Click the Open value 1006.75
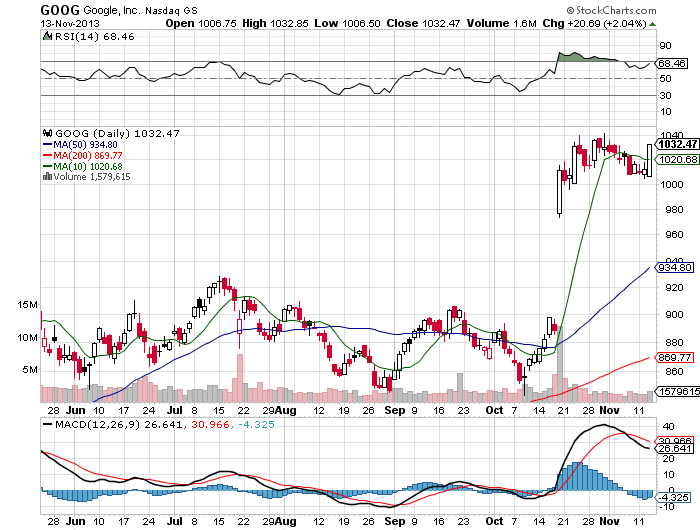This screenshot has height=530, width=700. click(217, 24)
